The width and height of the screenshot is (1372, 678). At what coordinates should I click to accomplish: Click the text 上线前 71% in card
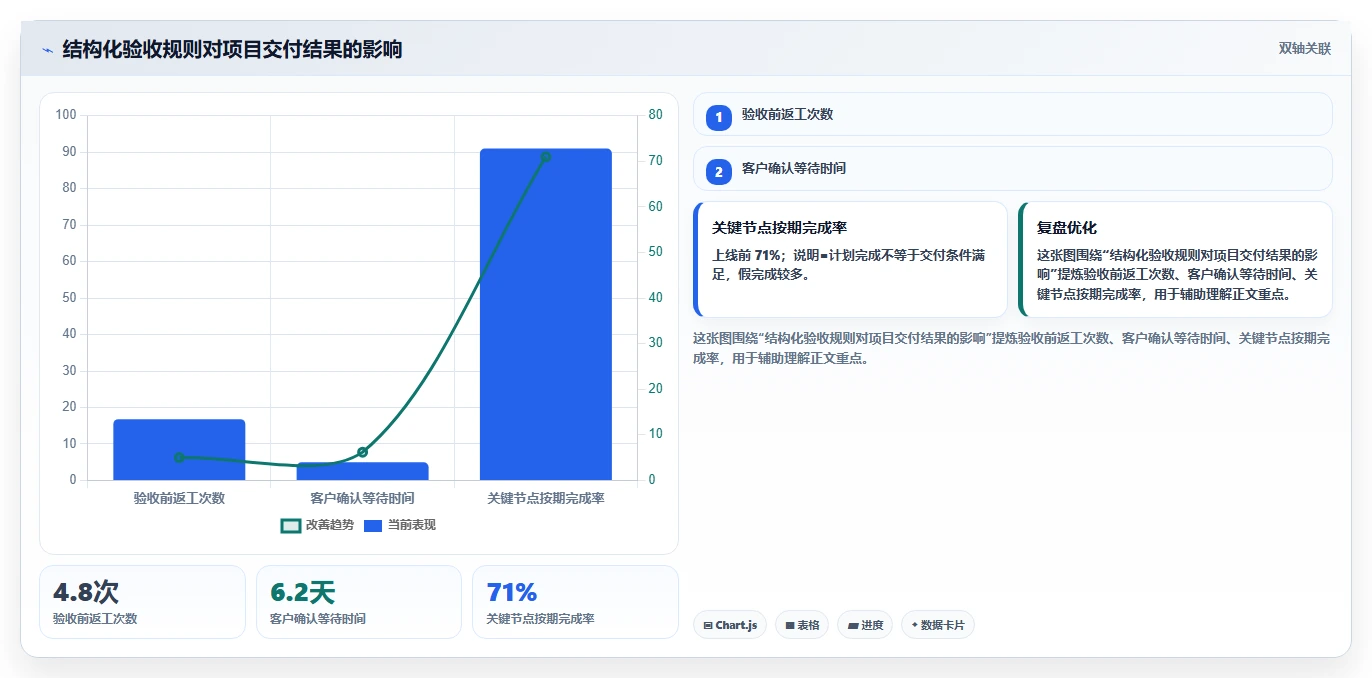747,255
